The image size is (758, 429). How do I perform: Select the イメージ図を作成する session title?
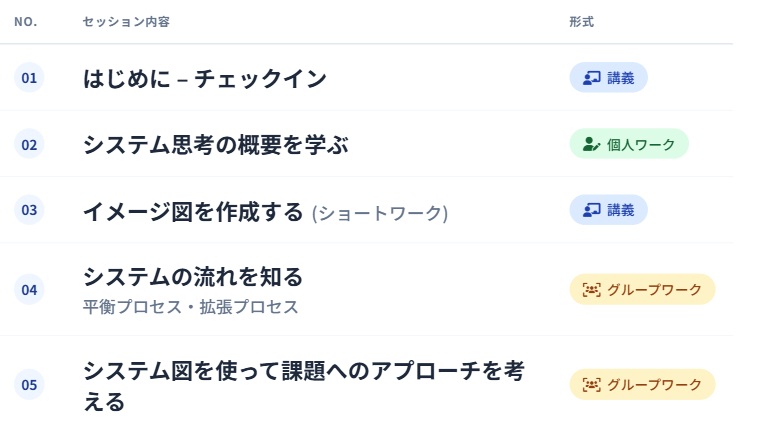192,211
